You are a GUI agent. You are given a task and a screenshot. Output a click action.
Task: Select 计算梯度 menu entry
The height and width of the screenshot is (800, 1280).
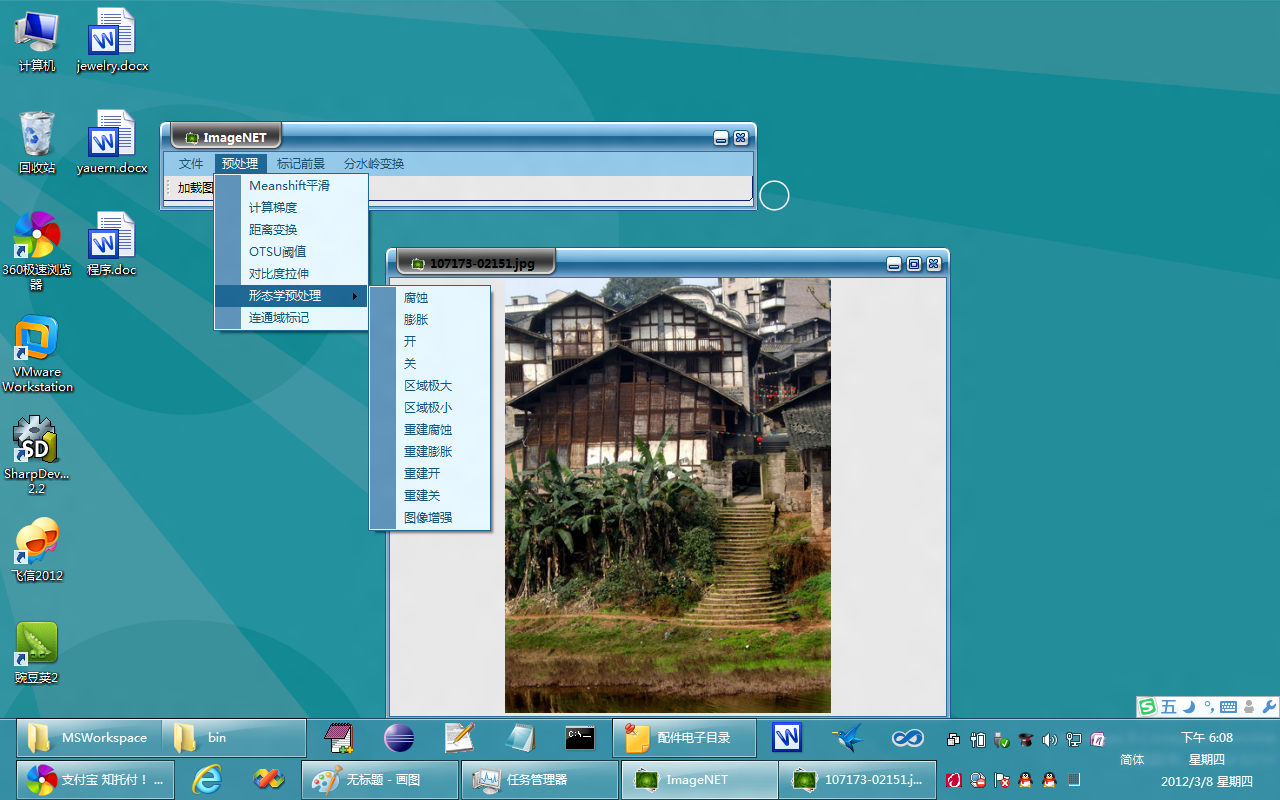pos(291,208)
